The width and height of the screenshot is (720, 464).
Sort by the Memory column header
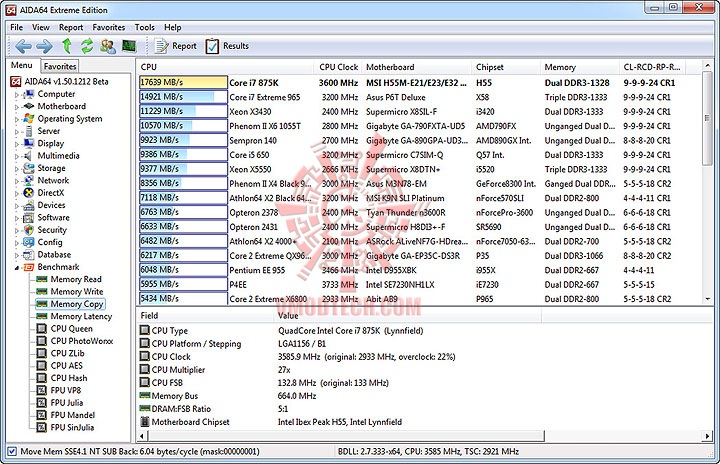pyautogui.click(x=579, y=67)
